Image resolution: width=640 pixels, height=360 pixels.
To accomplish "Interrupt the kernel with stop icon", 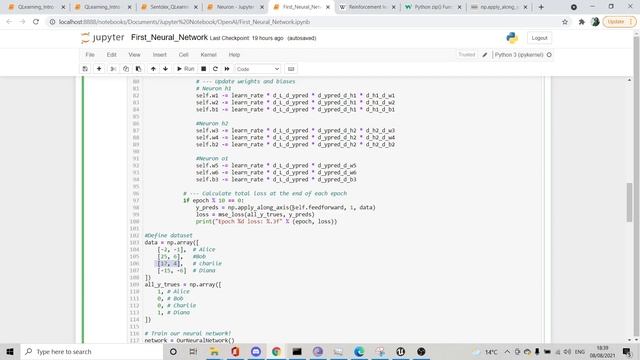I will pyautogui.click(x=203, y=69).
